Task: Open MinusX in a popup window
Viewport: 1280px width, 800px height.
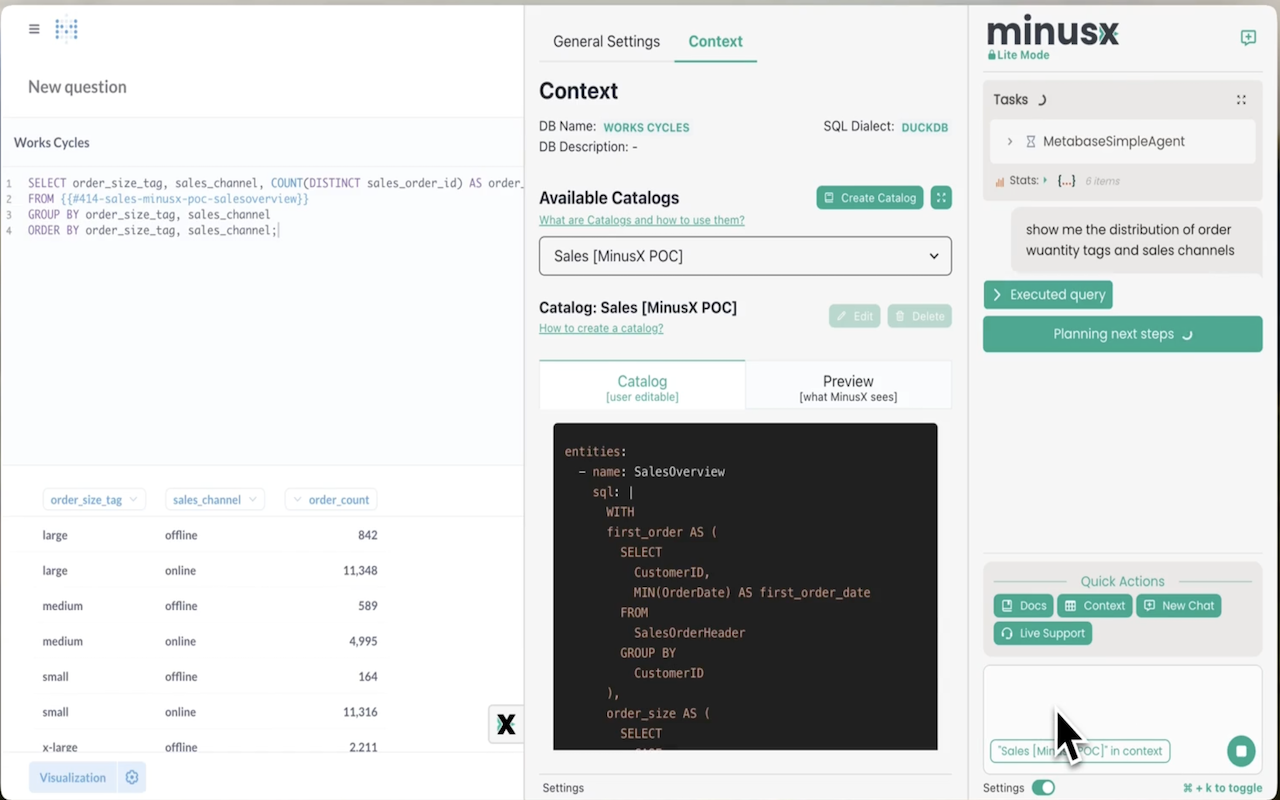Action: pos(1248,37)
